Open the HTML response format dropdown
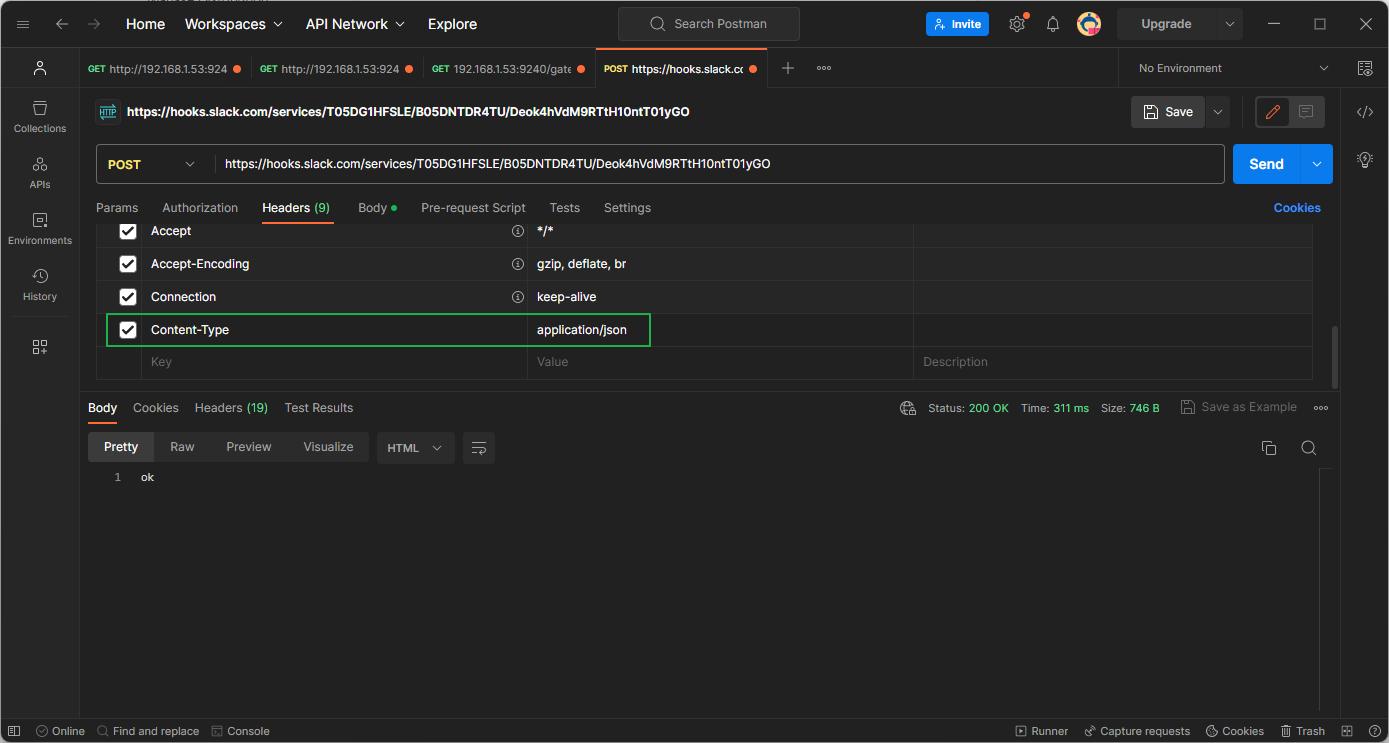Viewport: 1389px width, 743px height. tap(415, 448)
